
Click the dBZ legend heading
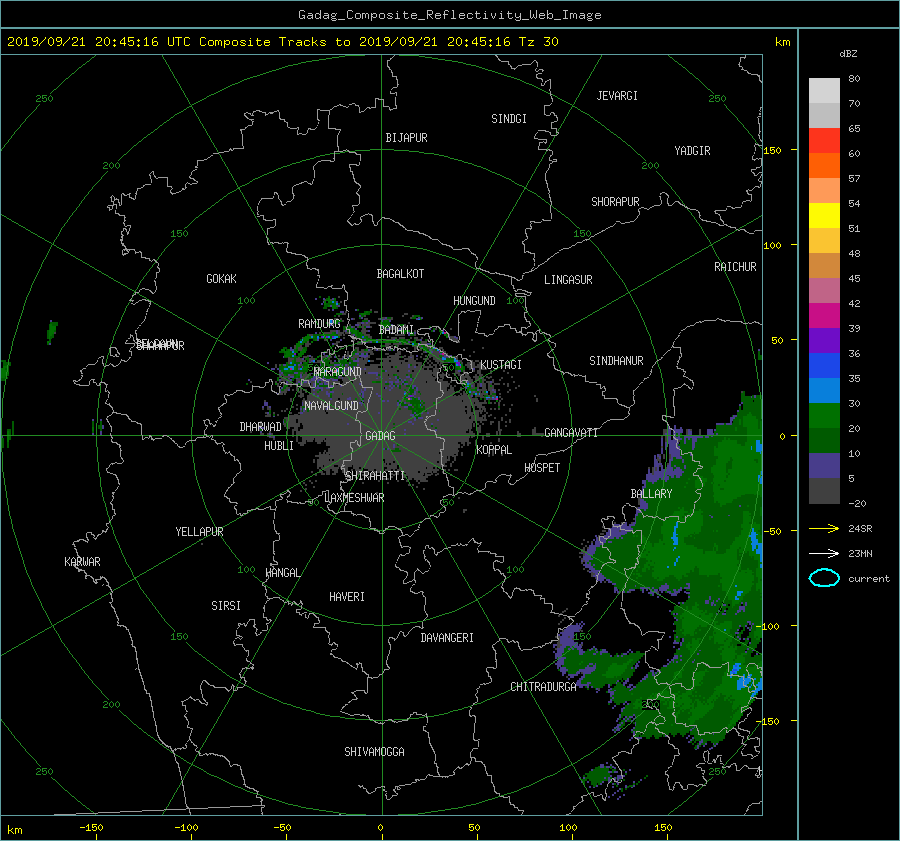pos(848,53)
